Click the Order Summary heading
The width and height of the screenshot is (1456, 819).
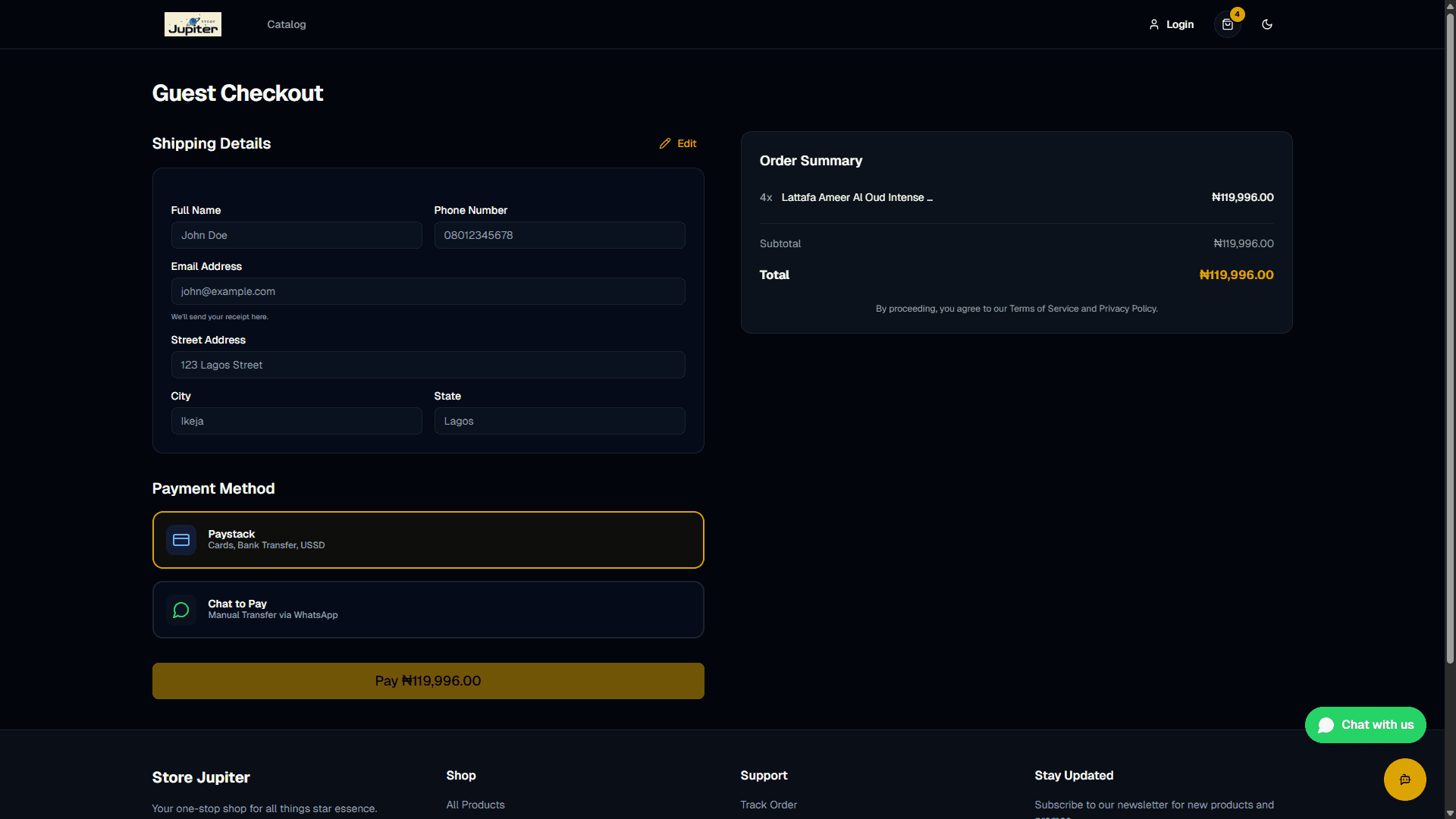click(x=811, y=161)
